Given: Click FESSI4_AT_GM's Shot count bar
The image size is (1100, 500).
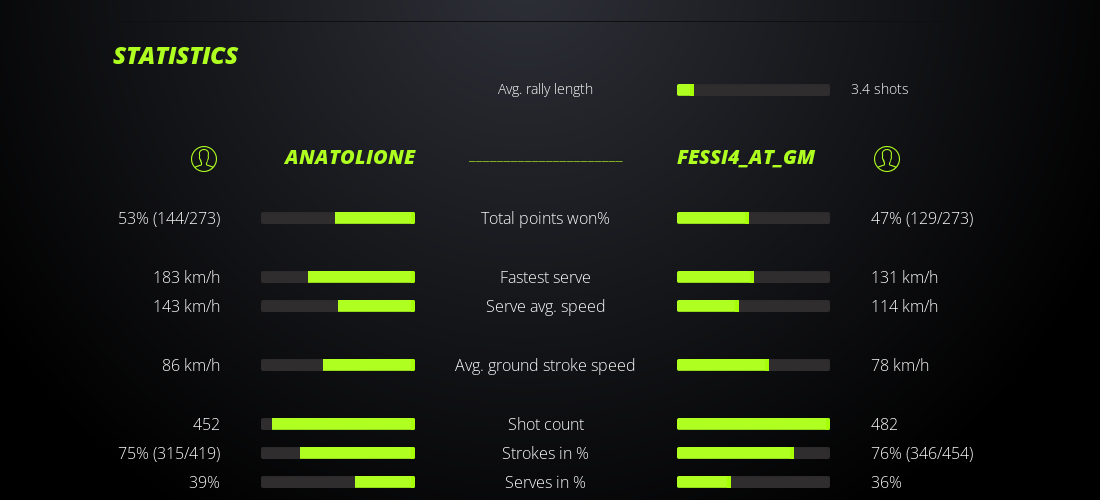Looking at the screenshot, I should coord(753,424).
